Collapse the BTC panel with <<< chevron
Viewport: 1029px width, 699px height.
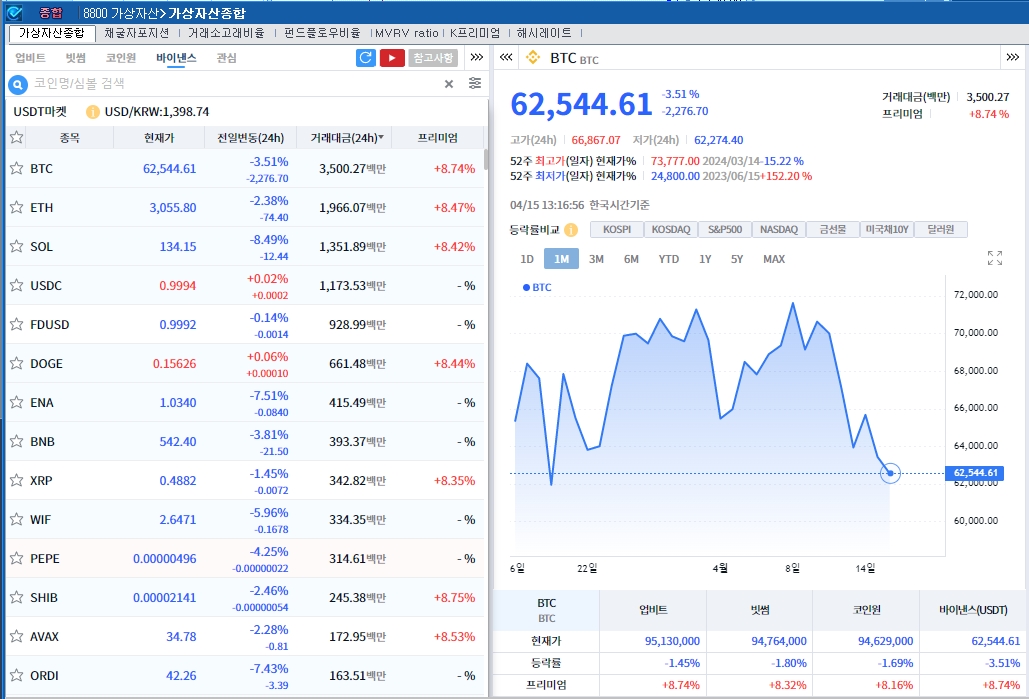click(506, 57)
